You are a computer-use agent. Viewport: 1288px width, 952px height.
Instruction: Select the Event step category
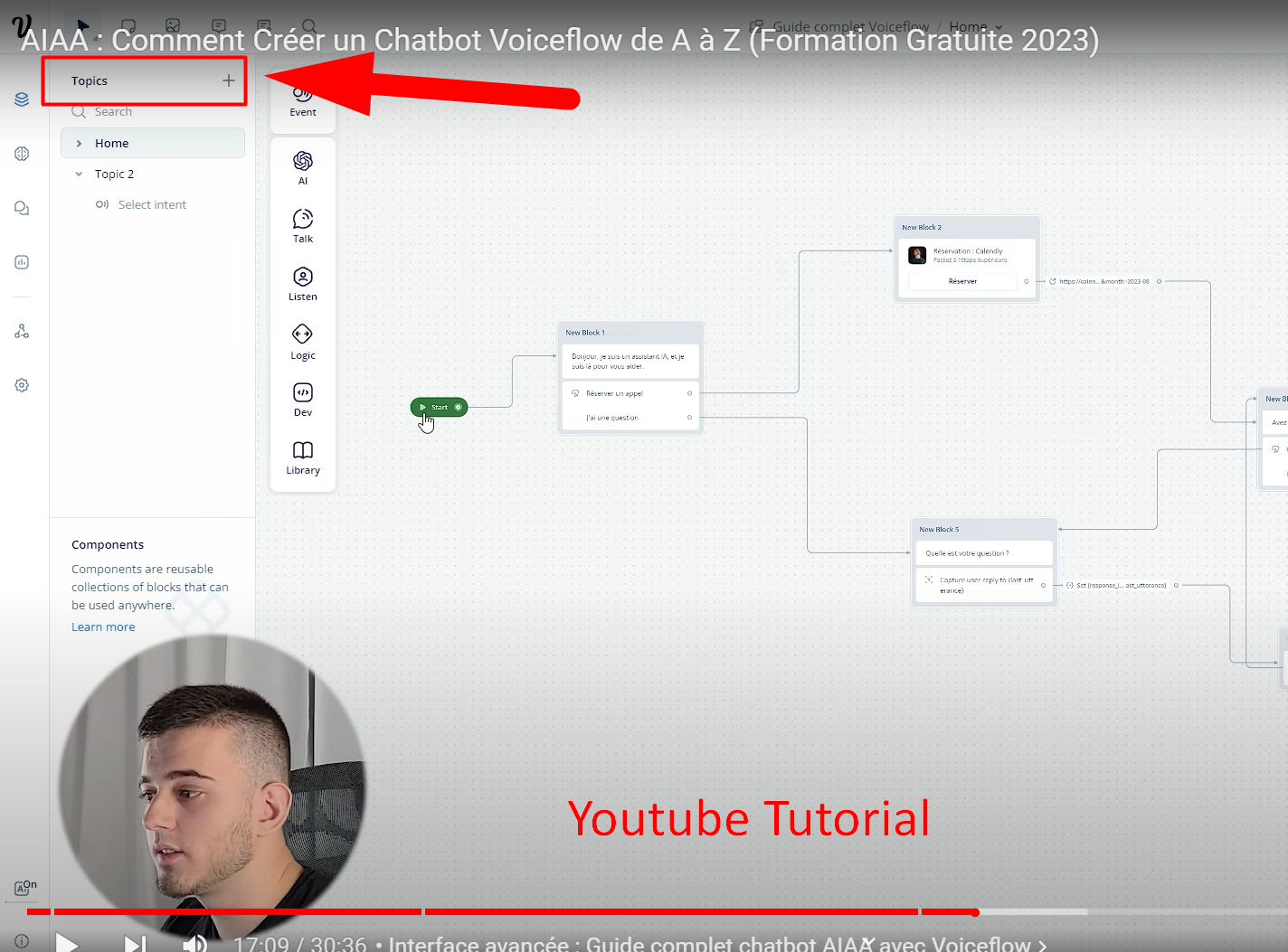[303, 102]
